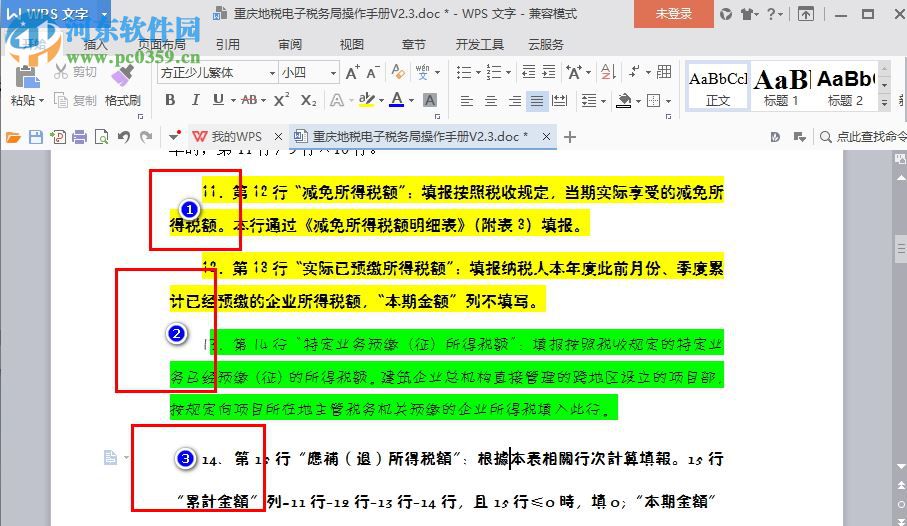This screenshot has height=526, width=907.
Task: Open WPS 文字 application menu arrow
Action: pyautogui.click(x=105, y=14)
